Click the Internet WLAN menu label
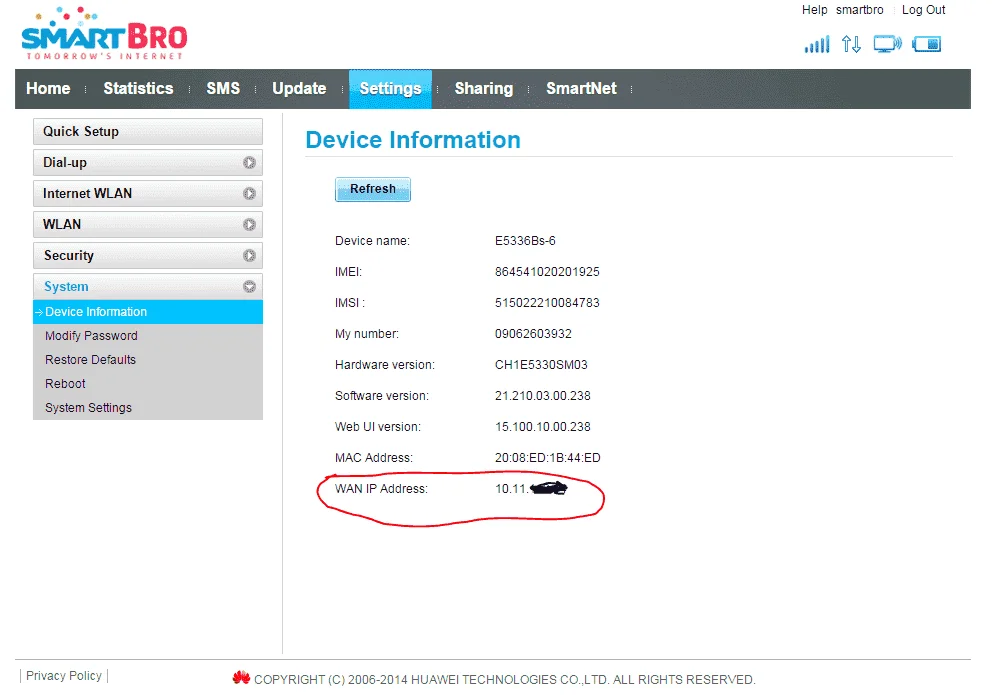The height and width of the screenshot is (695, 998). tap(87, 193)
